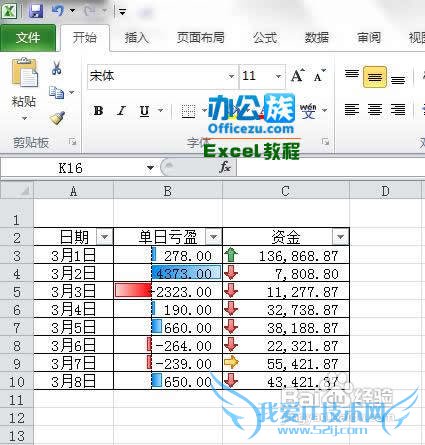This screenshot has height=445, width=425.
Task: Expand the font size 11 dropdown
Action: tap(278, 76)
